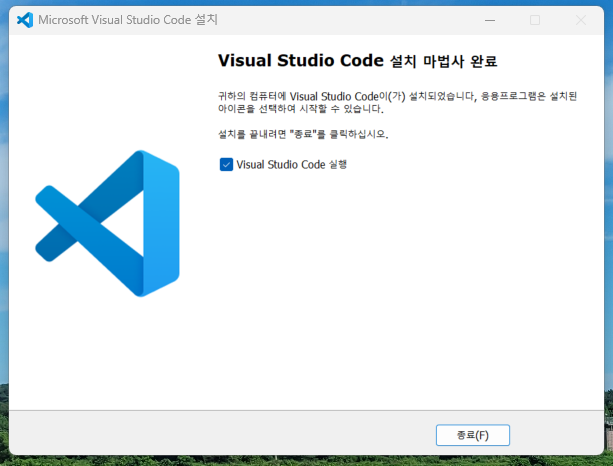Close the setup window

pos(581,20)
